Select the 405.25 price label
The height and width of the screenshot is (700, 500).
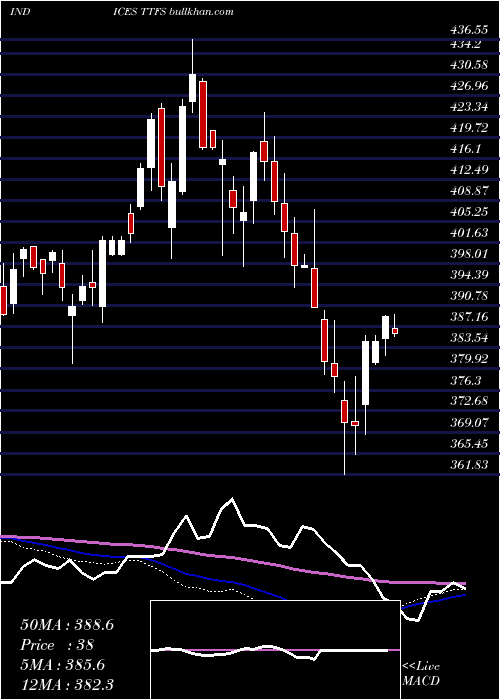469,212
